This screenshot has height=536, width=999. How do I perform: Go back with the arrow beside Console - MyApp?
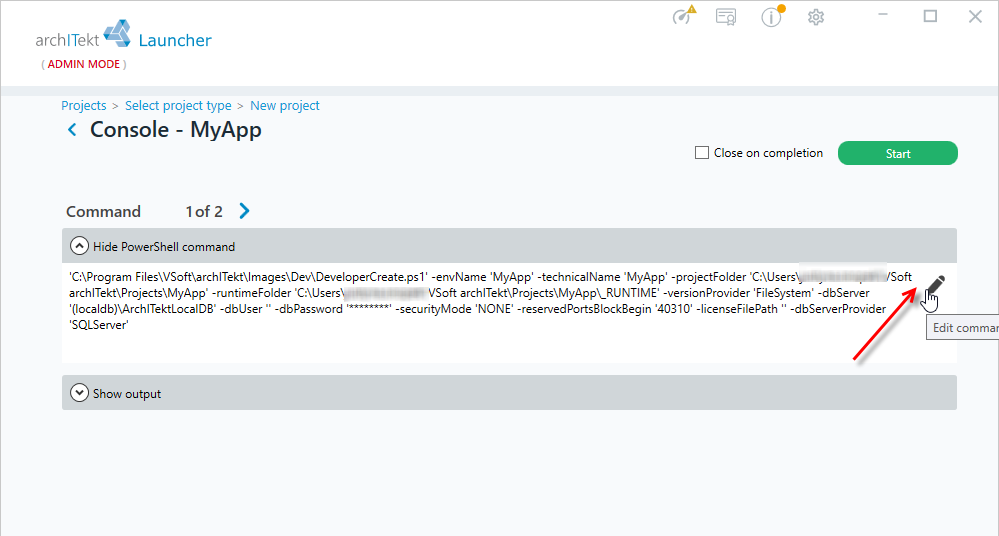click(x=73, y=130)
